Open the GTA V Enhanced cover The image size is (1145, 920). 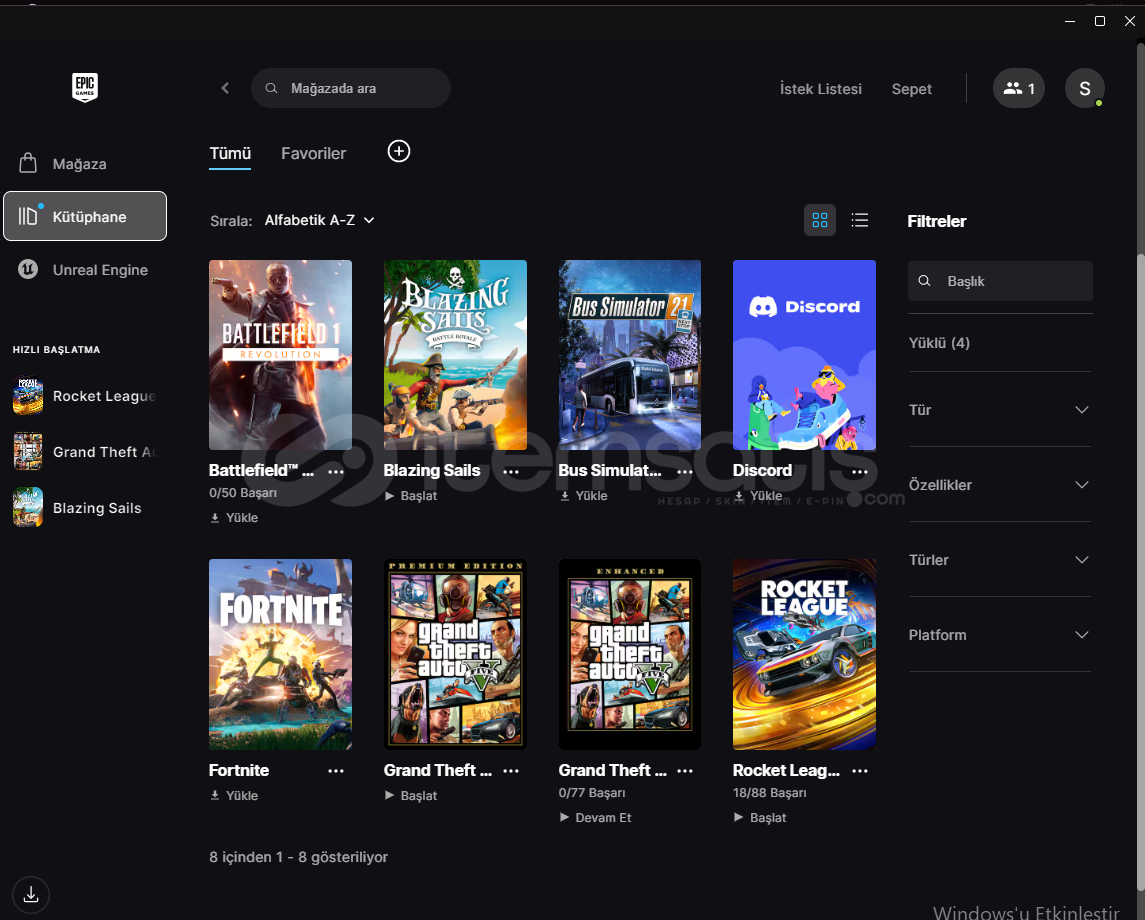pos(629,654)
